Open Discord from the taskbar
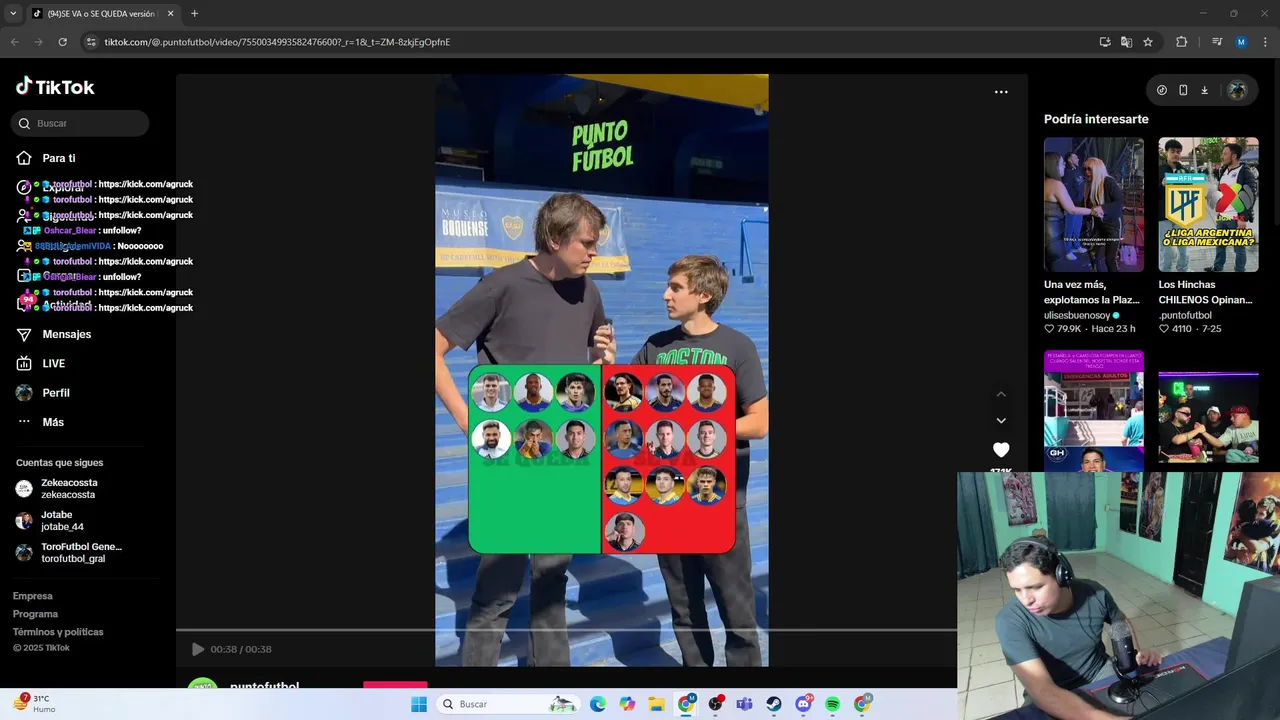 (804, 704)
